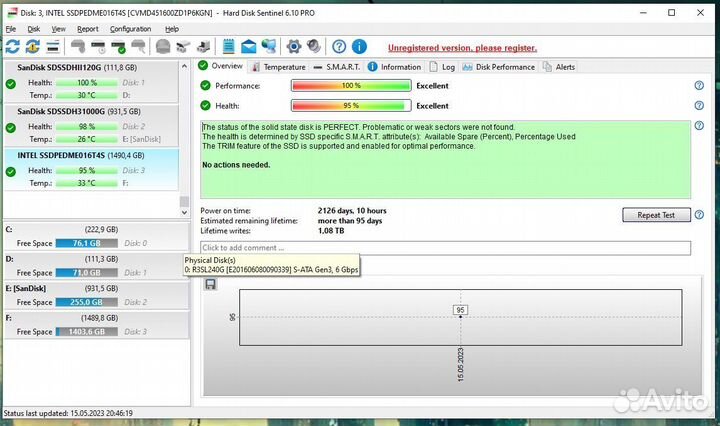
Task: Click the help icon beside Health bar
Action: click(x=699, y=106)
